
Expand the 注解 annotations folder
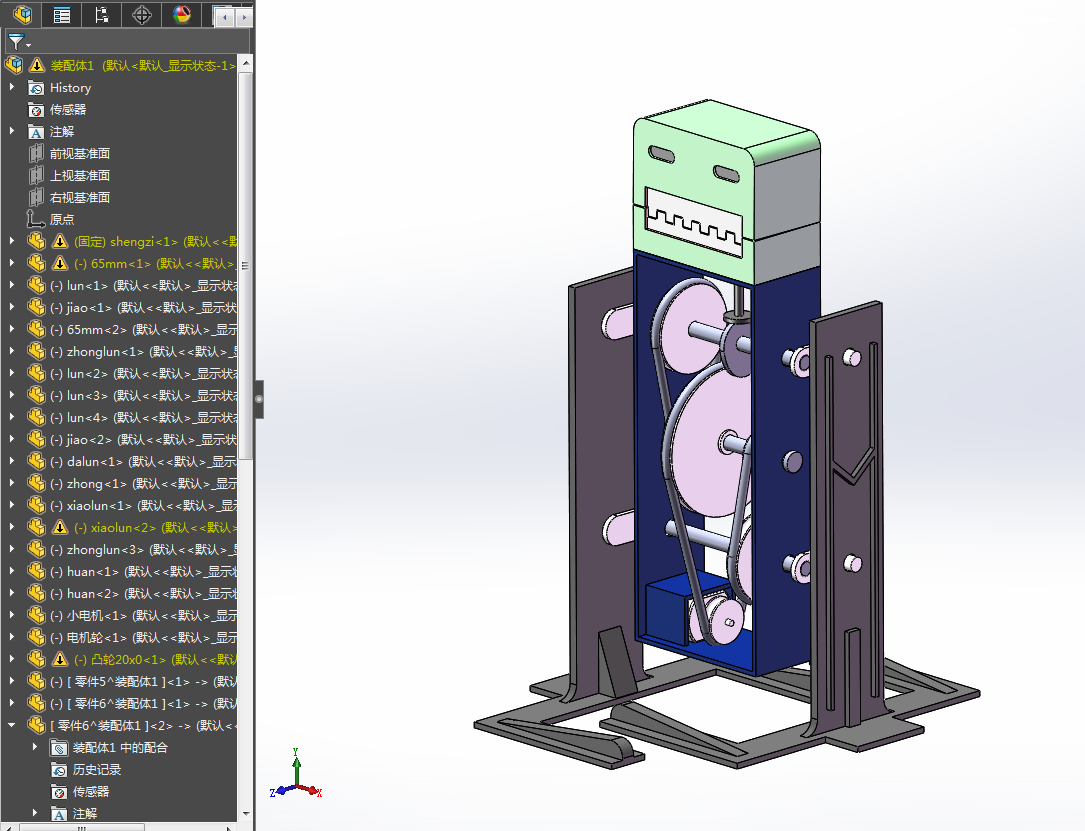(x=12, y=131)
